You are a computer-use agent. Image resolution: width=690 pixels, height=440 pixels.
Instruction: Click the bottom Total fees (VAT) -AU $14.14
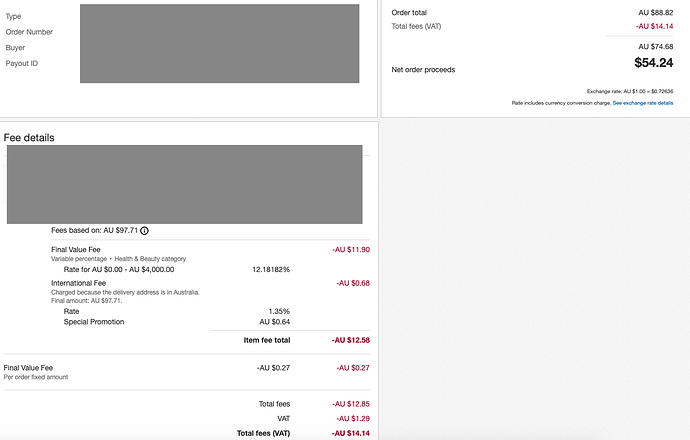(351, 433)
